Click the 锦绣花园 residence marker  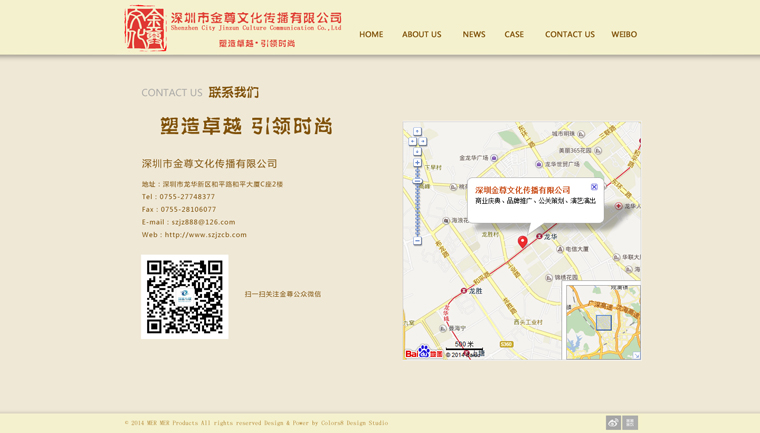tap(549, 278)
